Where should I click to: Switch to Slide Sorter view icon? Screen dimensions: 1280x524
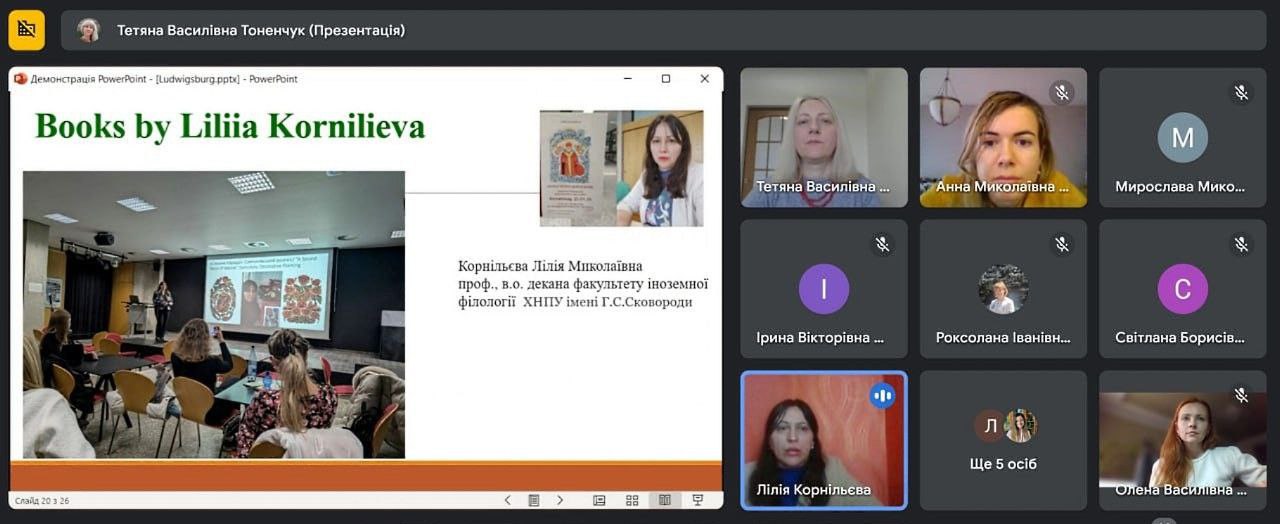tap(632, 500)
